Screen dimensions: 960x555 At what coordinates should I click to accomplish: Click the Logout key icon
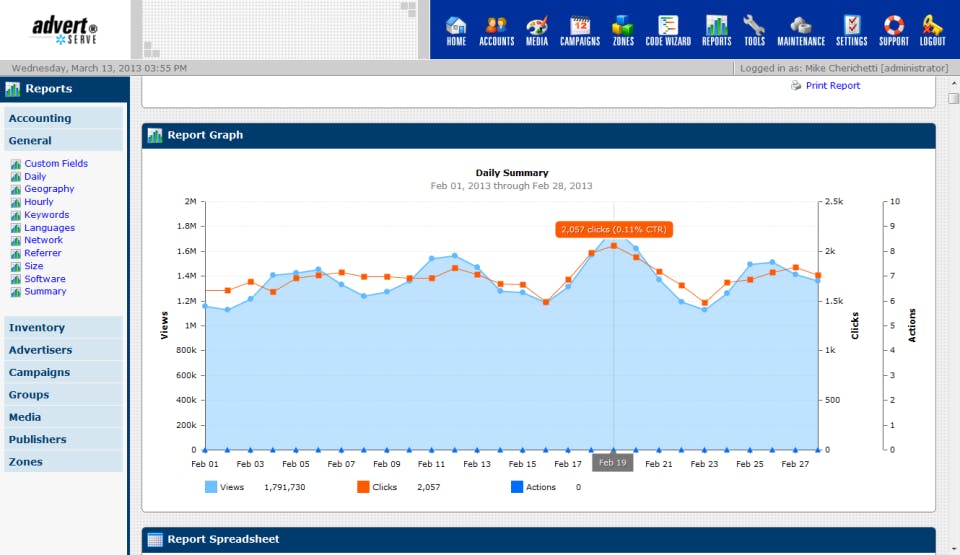coord(932,31)
